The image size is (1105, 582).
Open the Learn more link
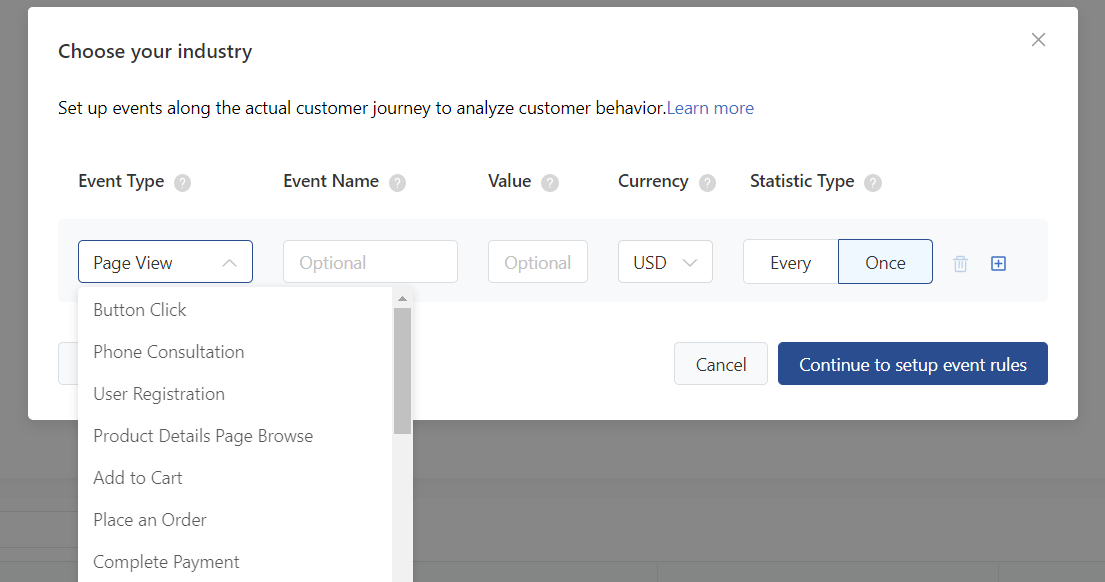point(710,108)
